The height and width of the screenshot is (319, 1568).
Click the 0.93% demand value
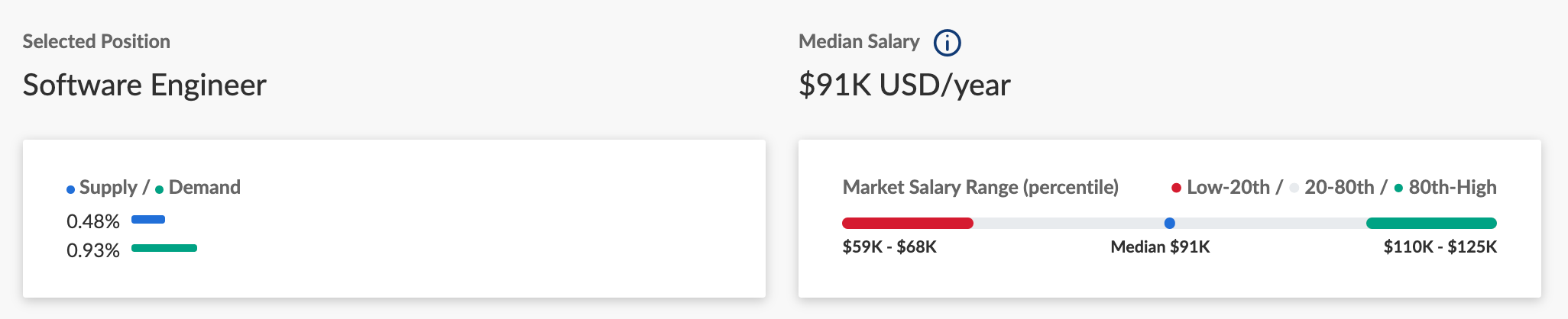coord(93,250)
